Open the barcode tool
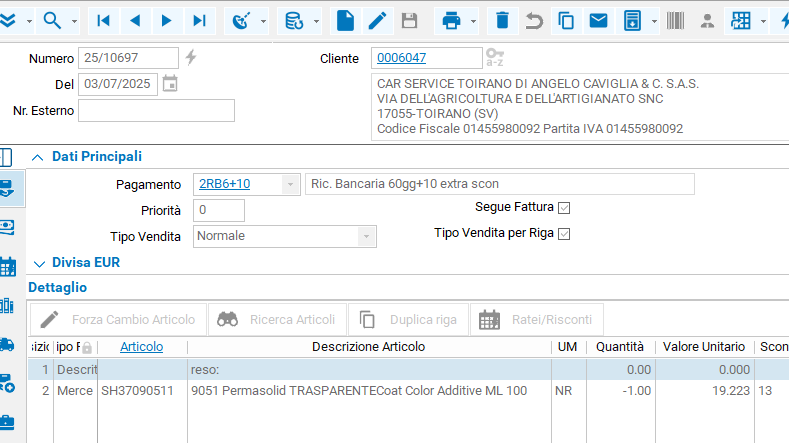Viewport: 789px width, 443px height. pos(676,20)
